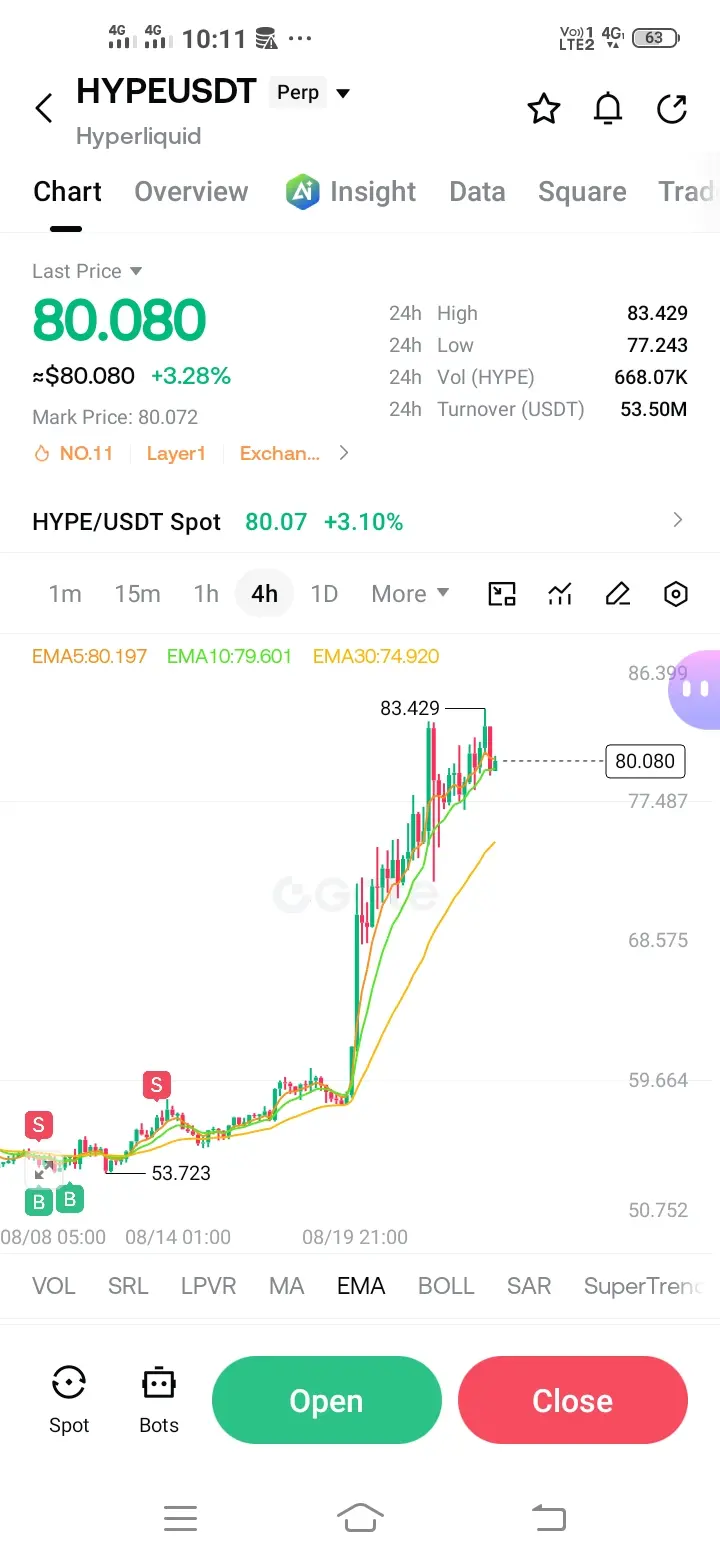This screenshot has height=1560, width=720.
Task: Open the picture-in-picture chart icon
Action: [501, 594]
